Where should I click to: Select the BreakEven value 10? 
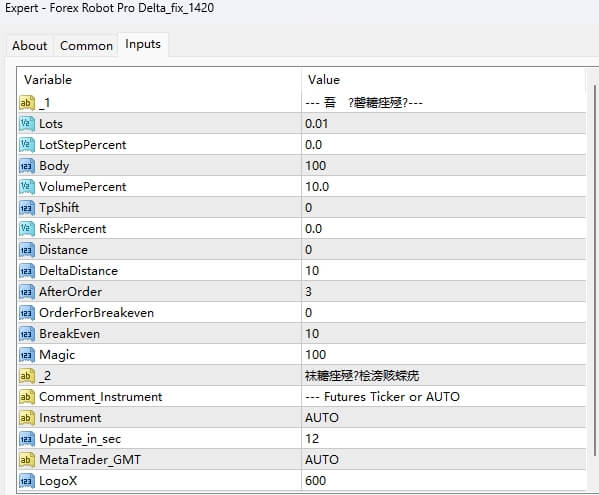312,334
